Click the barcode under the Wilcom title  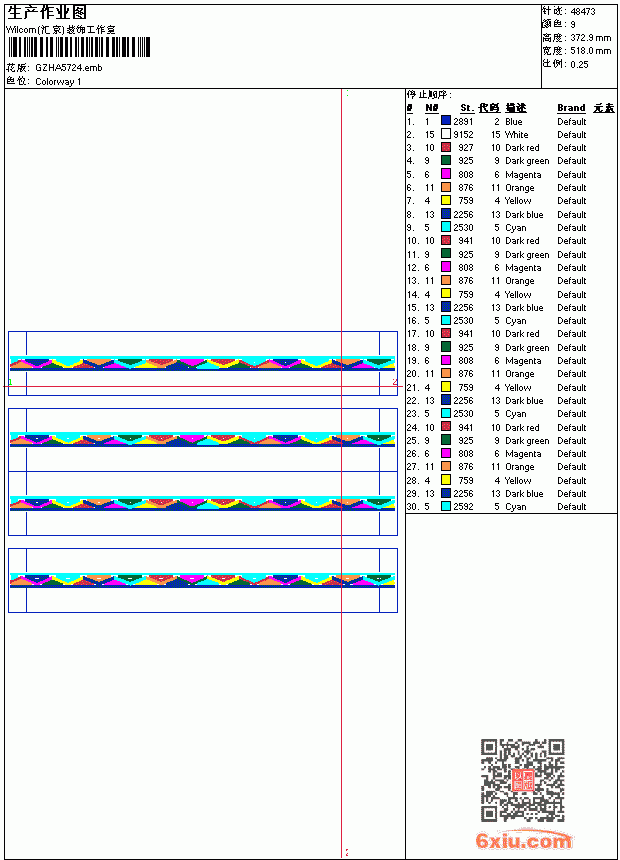coord(78,47)
